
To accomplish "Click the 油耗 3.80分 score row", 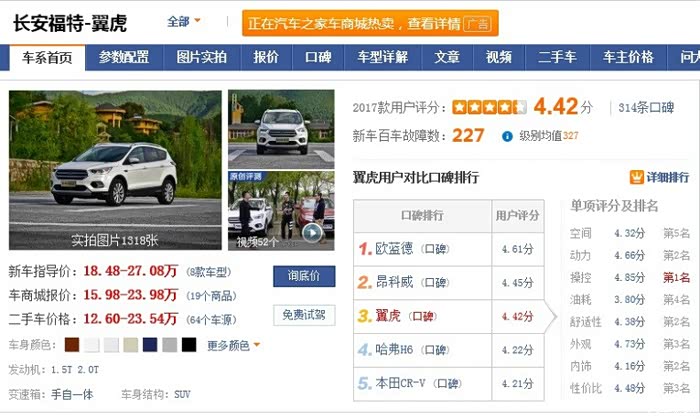I will point(630,299).
